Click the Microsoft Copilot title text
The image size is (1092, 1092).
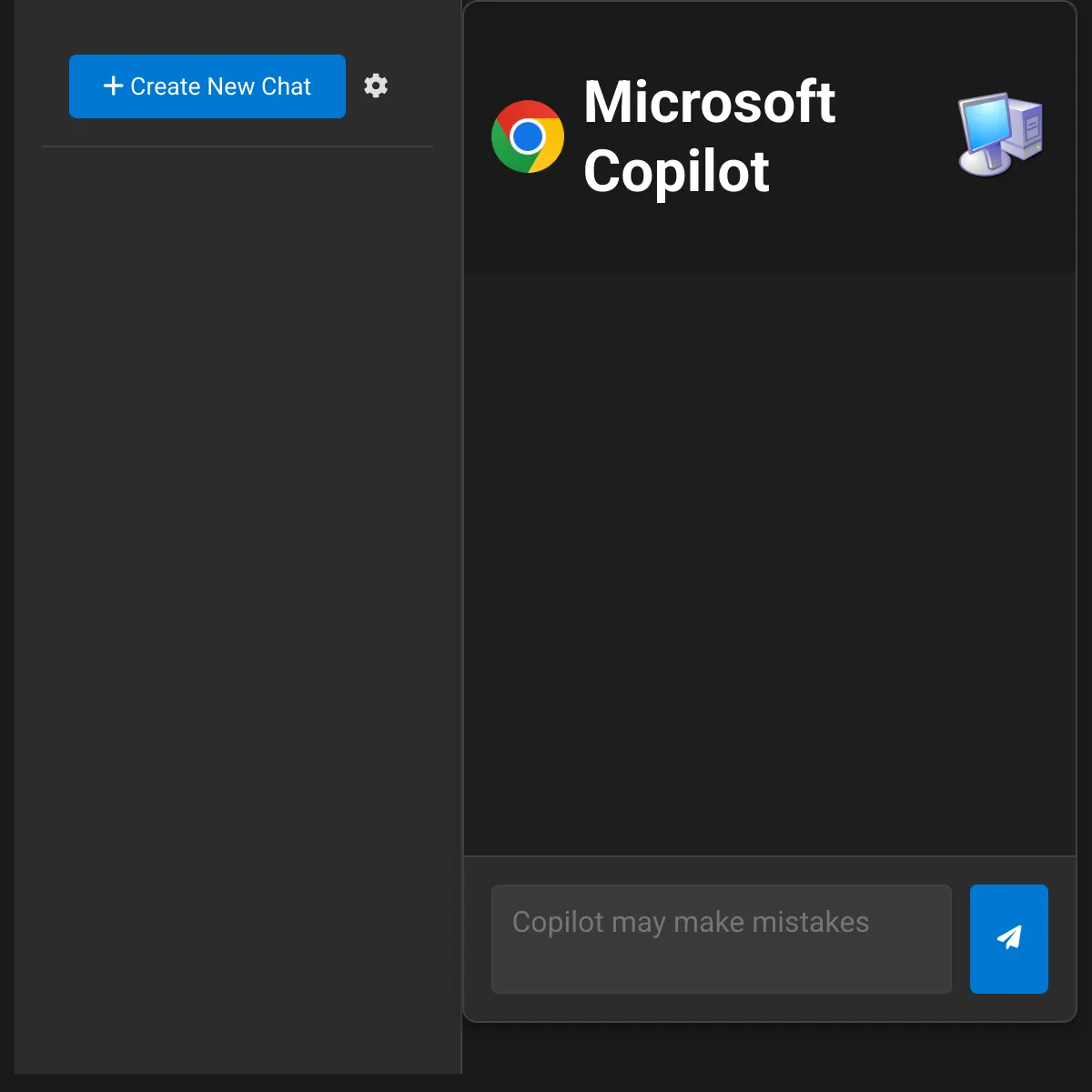point(710,136)
